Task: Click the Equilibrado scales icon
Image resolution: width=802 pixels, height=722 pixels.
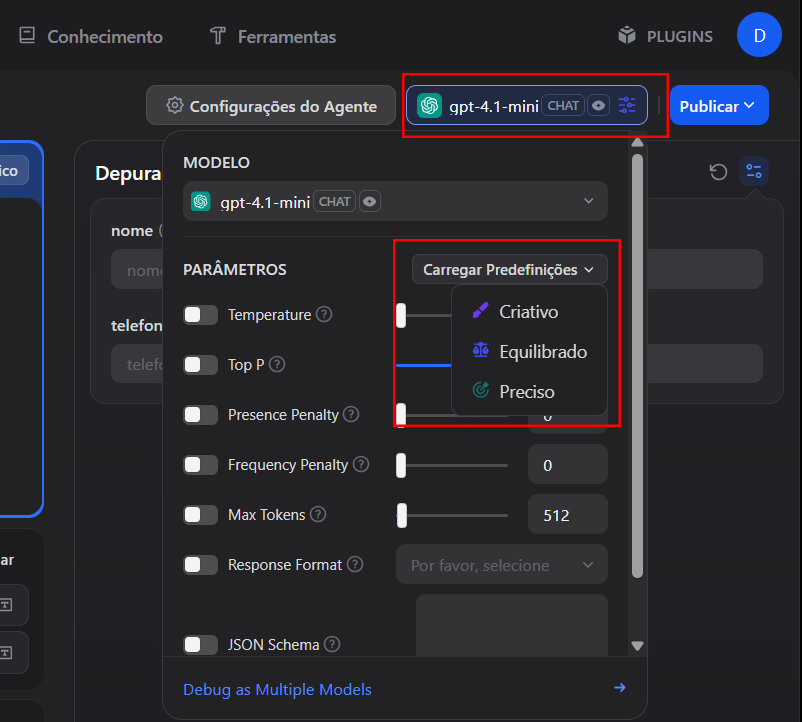Action: coord(480,351)
